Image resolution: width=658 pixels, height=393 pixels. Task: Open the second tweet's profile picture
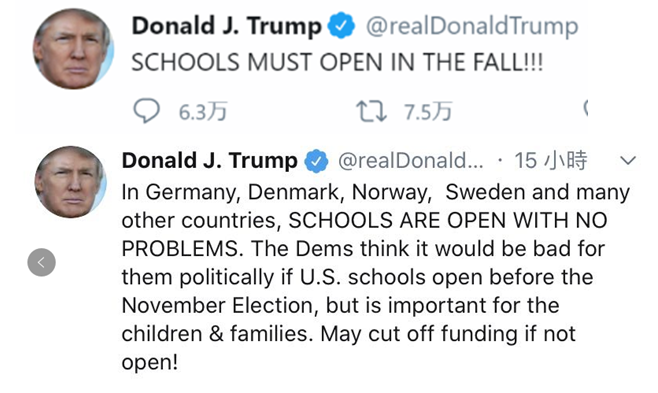71,182
